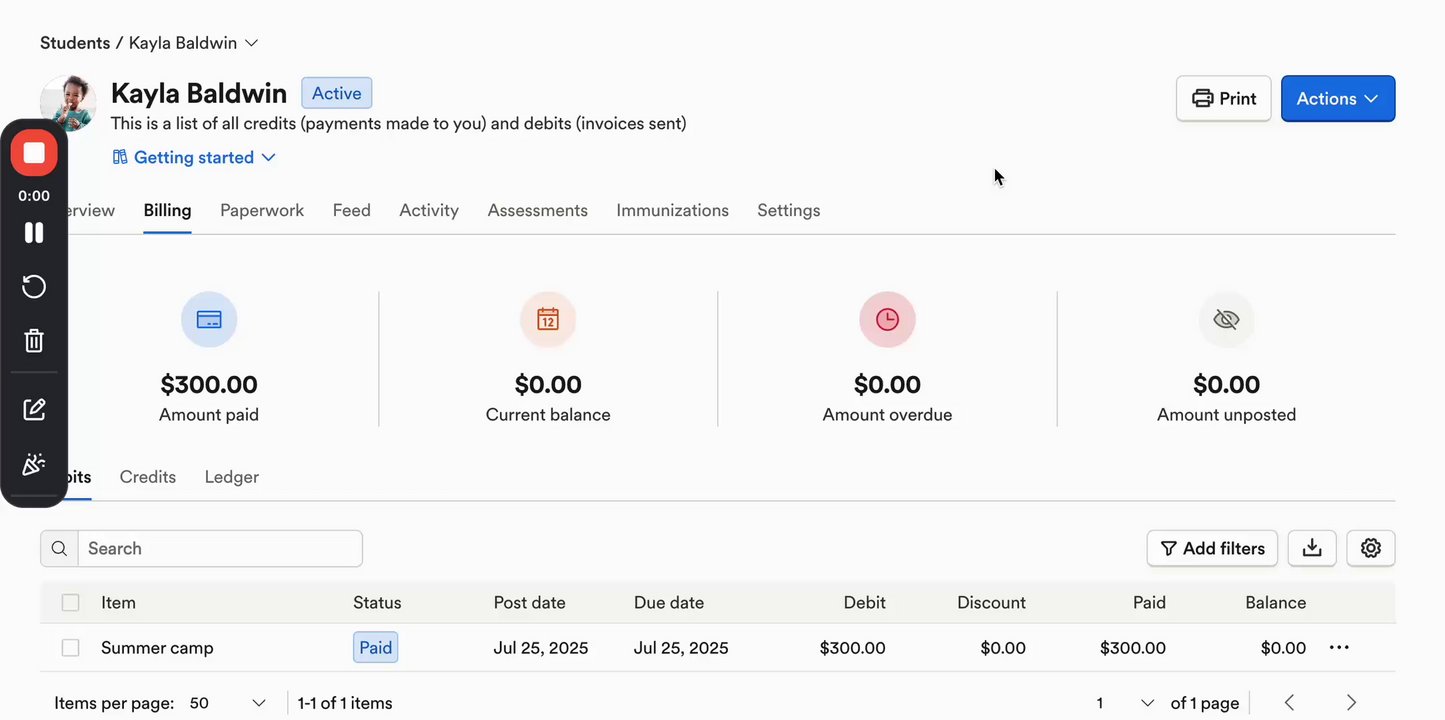
Task: Pause the recording
Action: point(34,233)
